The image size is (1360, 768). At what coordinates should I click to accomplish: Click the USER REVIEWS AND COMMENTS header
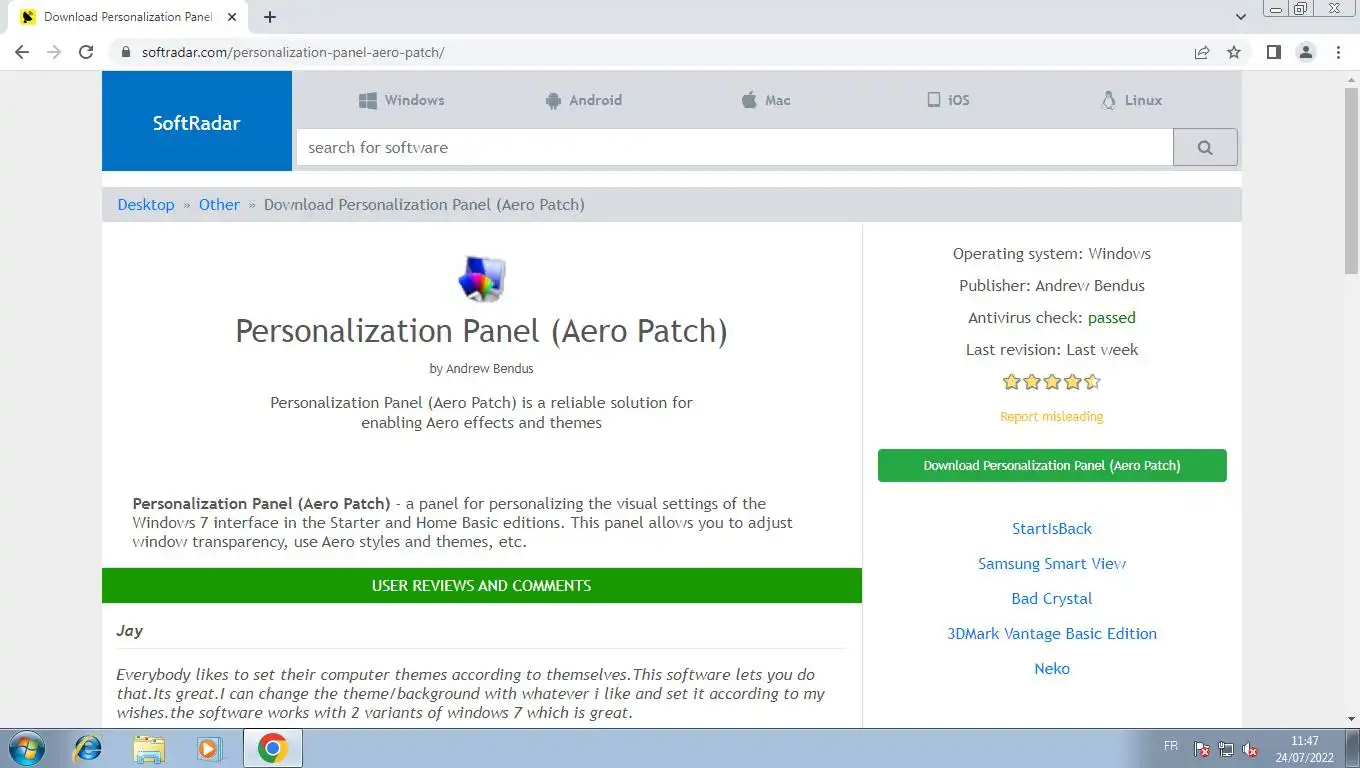tap(482, 585)
